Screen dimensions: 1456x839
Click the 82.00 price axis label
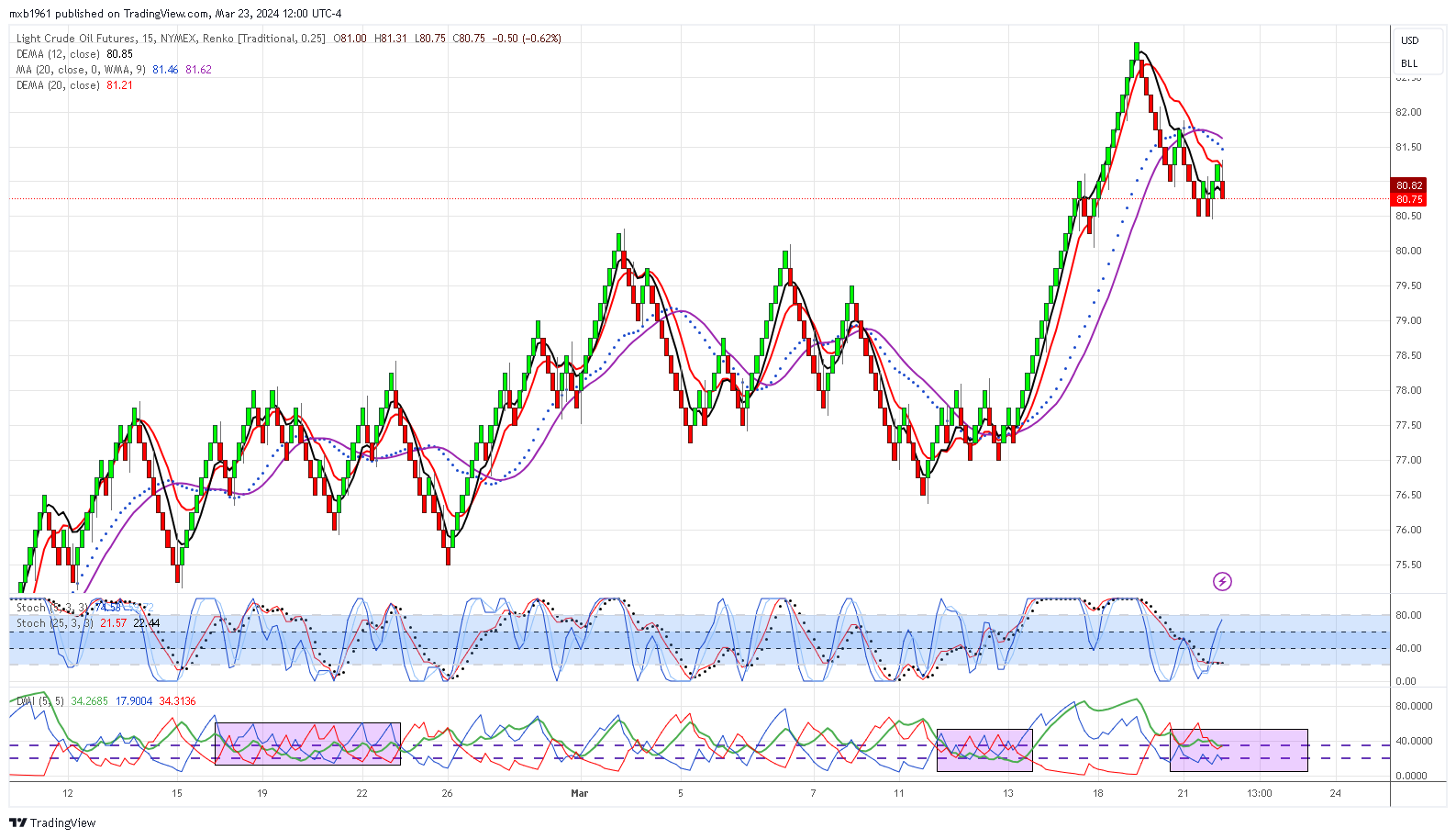(1408, 112)
